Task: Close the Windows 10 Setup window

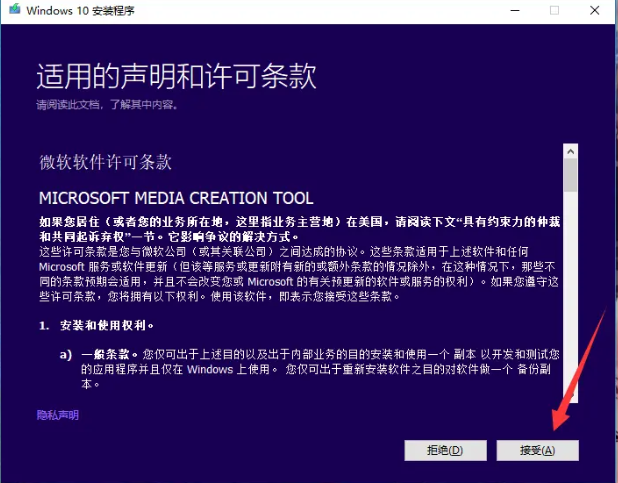Action: click(x=595, y=11)
